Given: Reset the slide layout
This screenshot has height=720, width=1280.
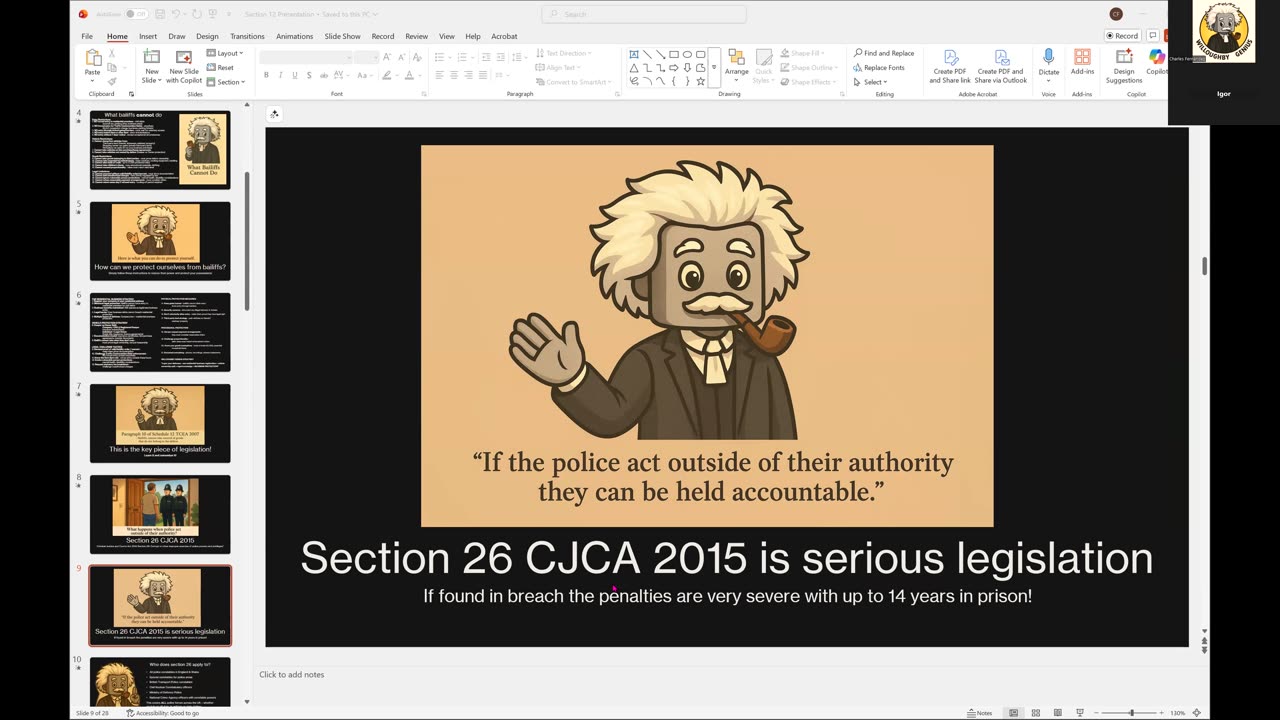Looking at the screenshot, I should point(220,68).
